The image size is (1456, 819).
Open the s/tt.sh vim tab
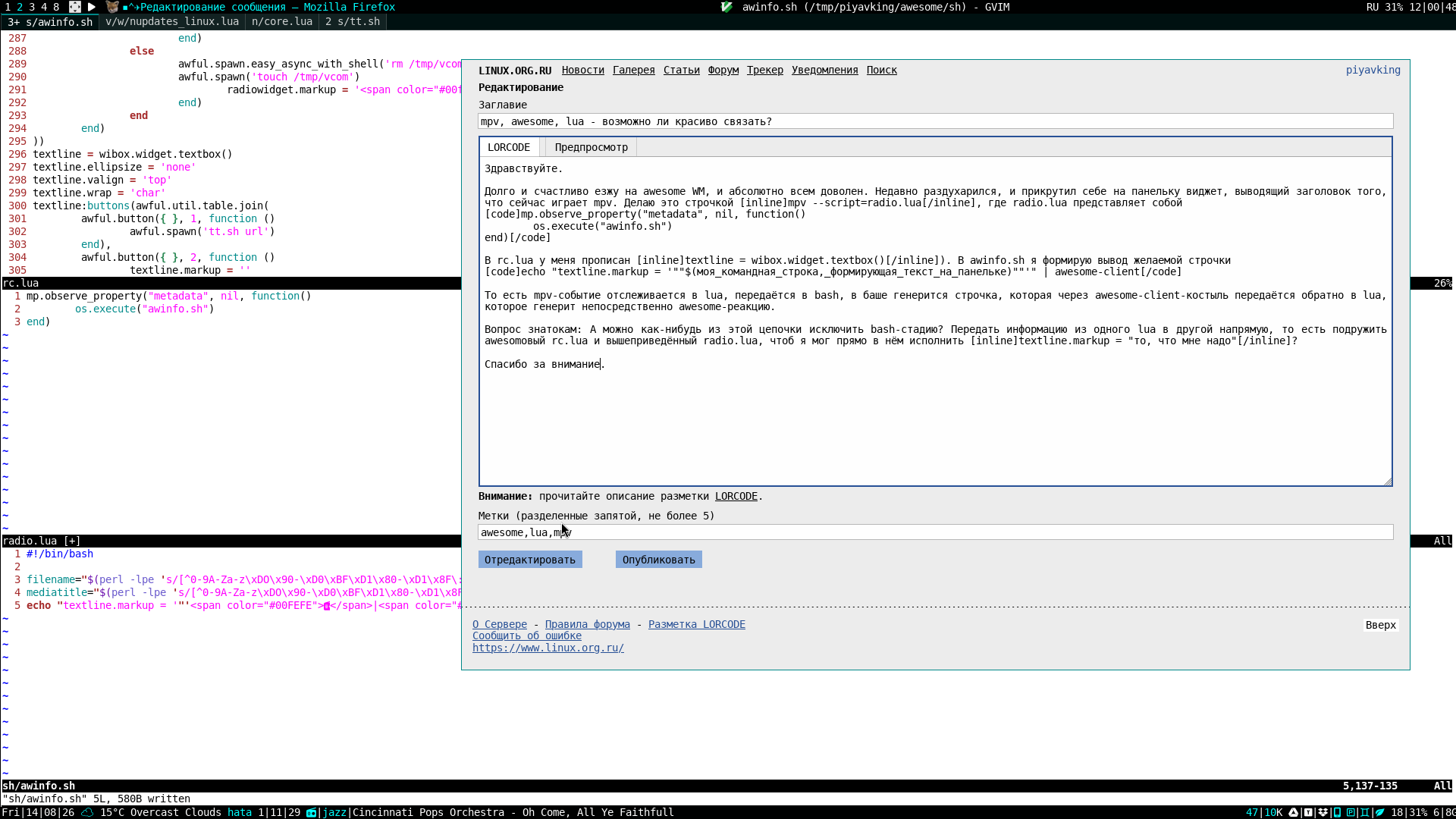click(x=353, y=22)
